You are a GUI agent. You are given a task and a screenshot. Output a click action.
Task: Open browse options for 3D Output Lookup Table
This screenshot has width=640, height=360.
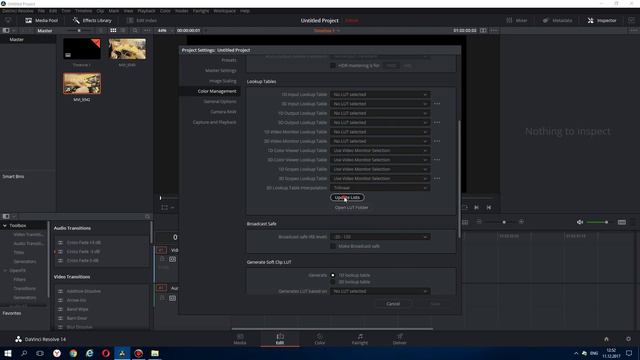[437, 122]
